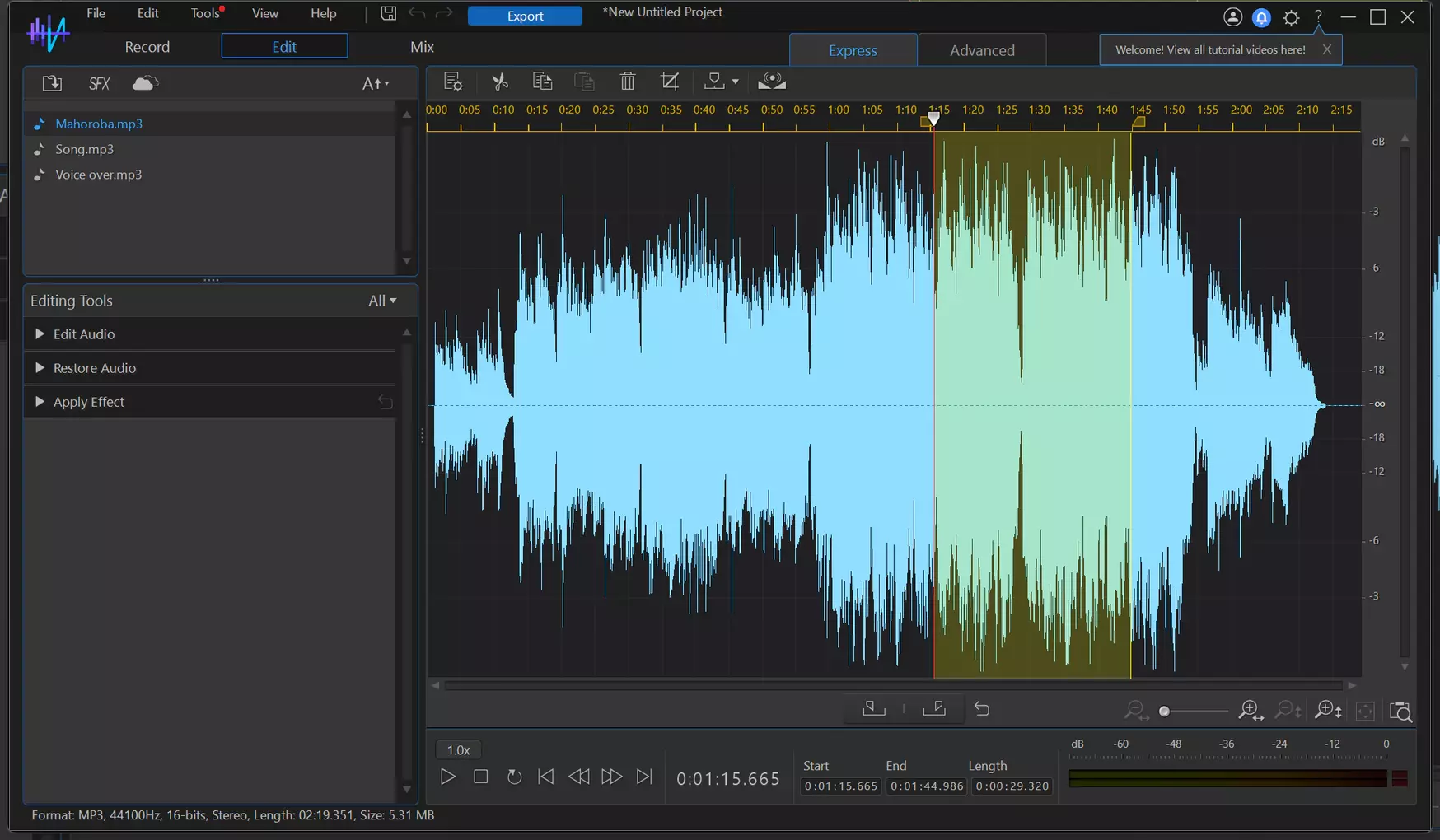The height and width of the screenshot is (840, 1440).
Task: Switch to the Mix tab
Action: tap(422, 47)
